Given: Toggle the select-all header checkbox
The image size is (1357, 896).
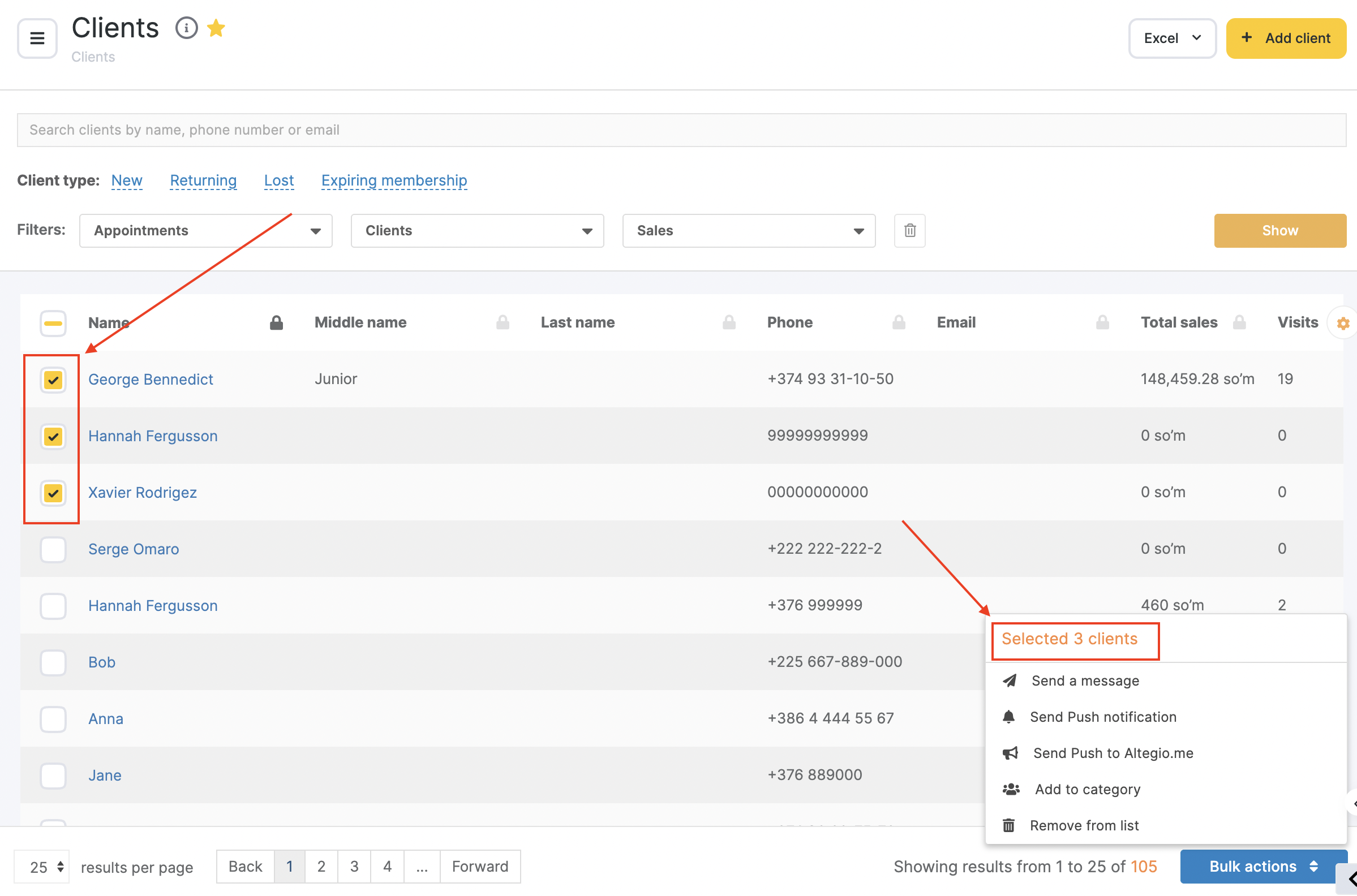Looking at the screenshot, I should point(53,324).
